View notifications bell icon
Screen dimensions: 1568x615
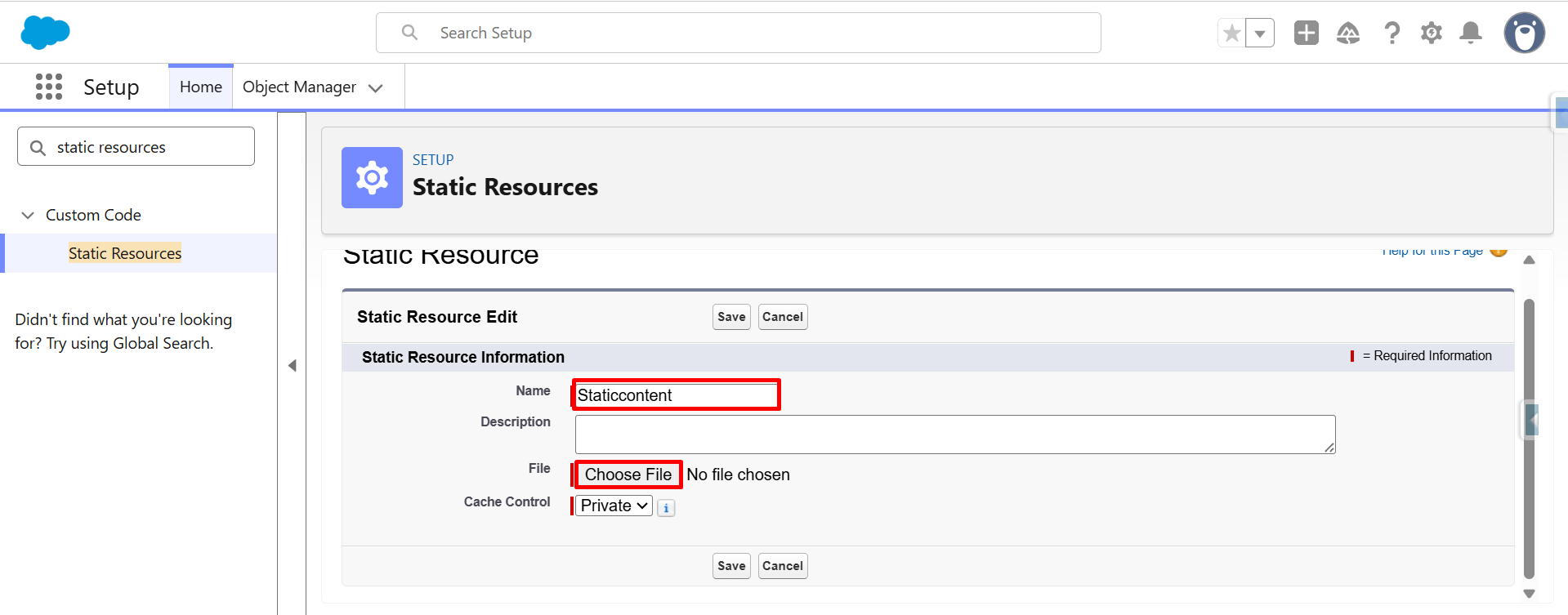point(1471,33)
